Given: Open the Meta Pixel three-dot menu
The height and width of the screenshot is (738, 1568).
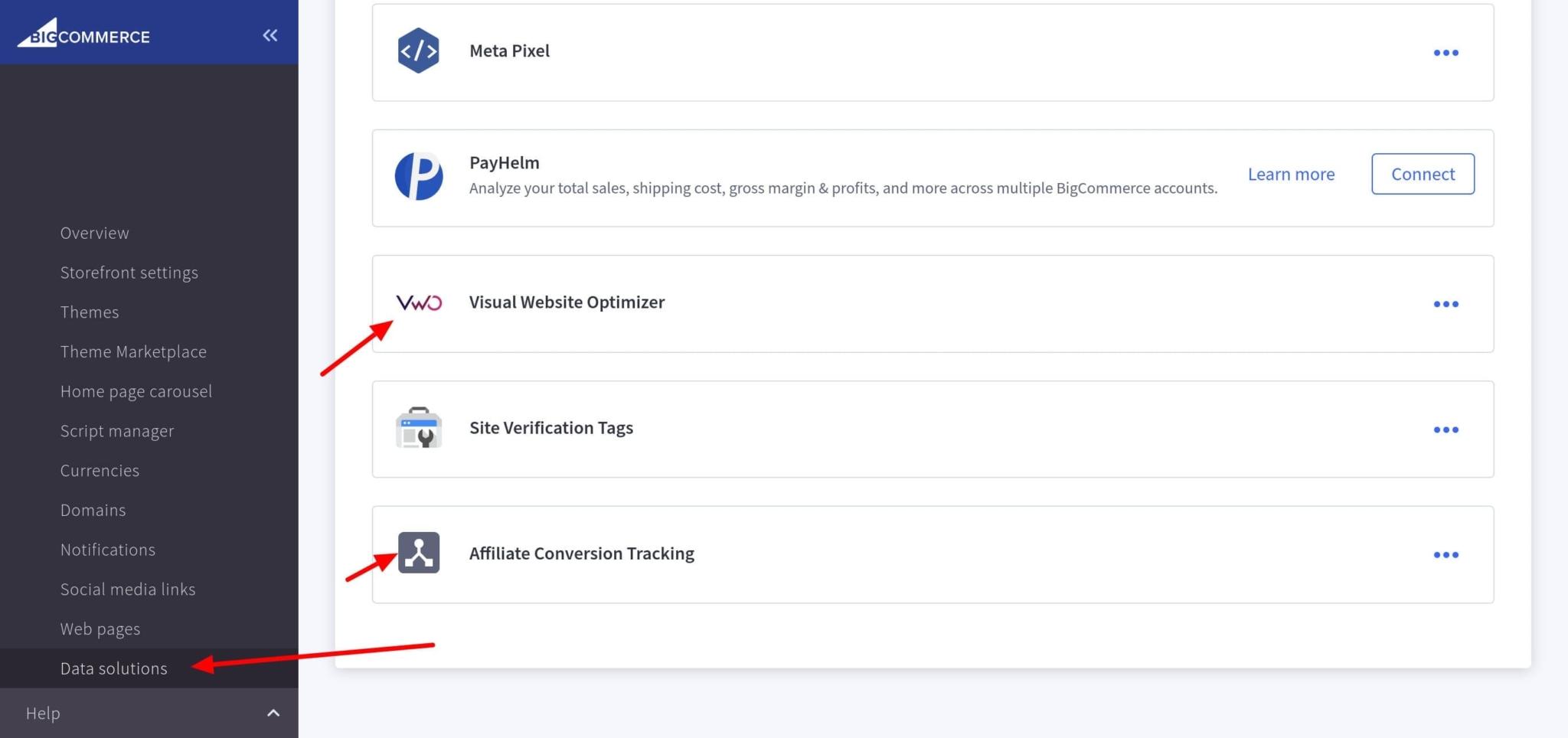Looking at the screenshot, I should coord(1446,52).
